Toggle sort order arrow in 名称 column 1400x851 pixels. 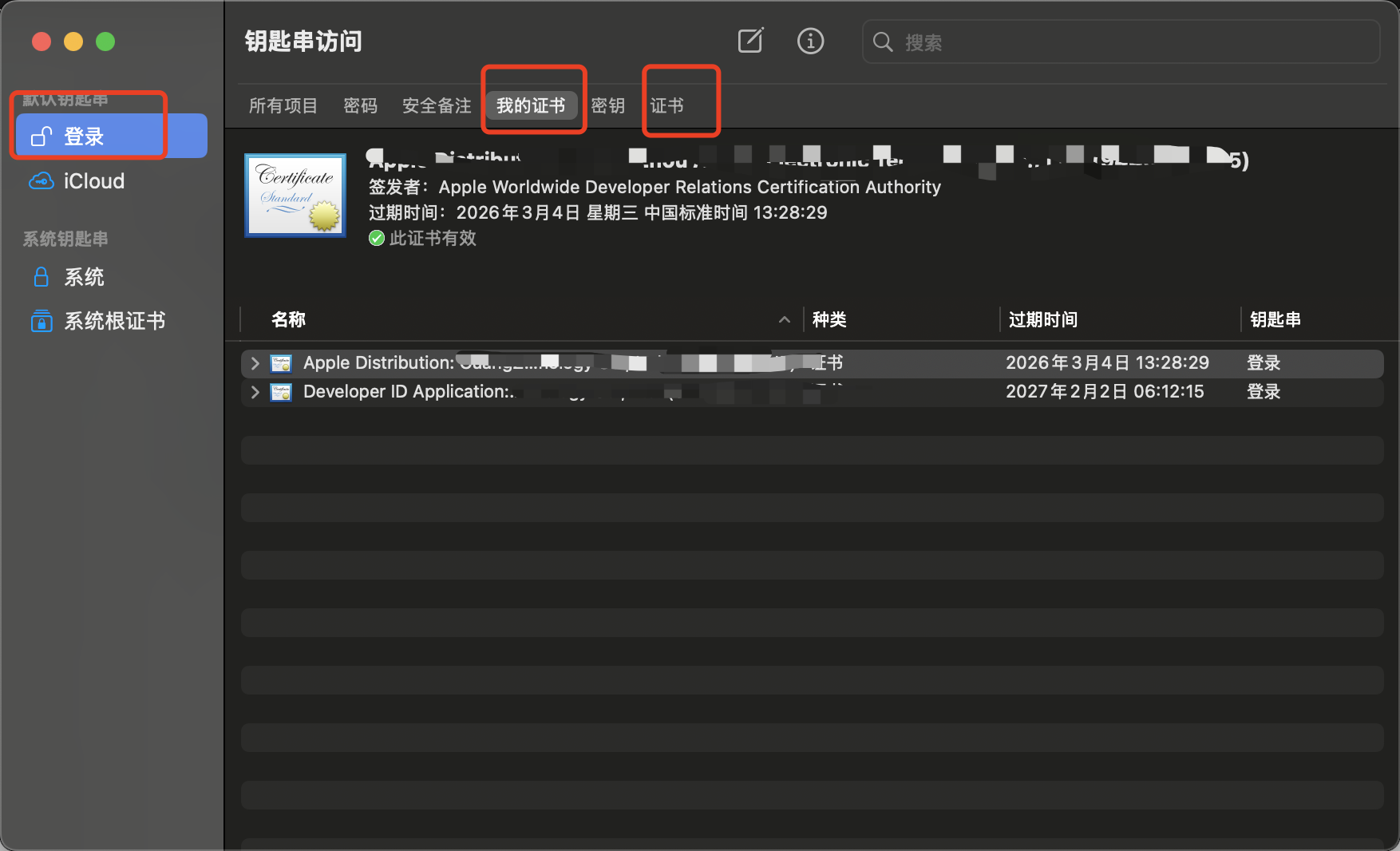click(x=785, y=319)
